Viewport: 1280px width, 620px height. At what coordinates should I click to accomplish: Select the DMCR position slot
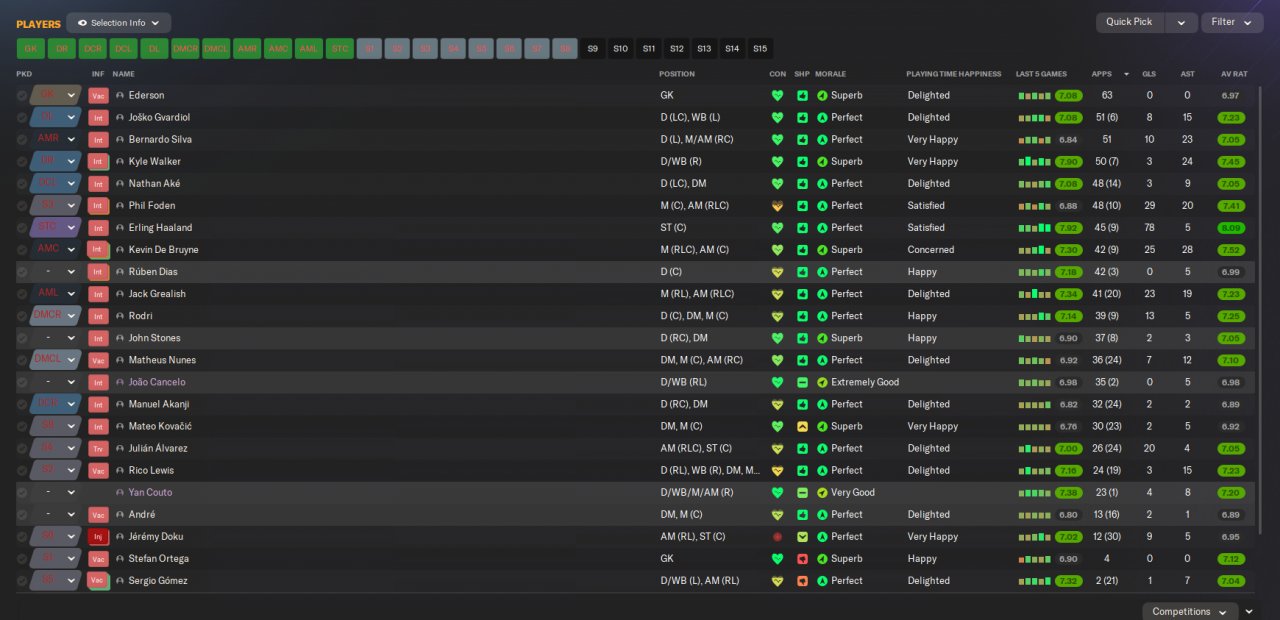(185, 49)
